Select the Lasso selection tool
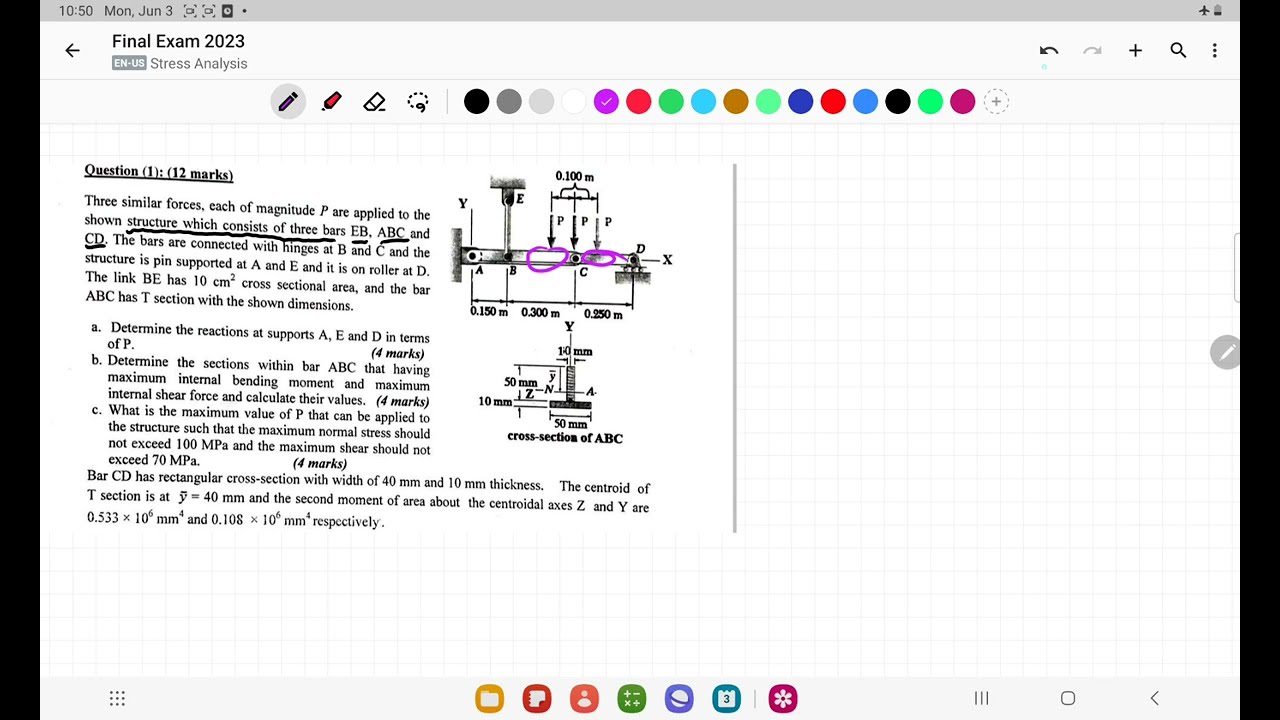1280x720 pixels. pyautogui.click(x=418, y=102)
